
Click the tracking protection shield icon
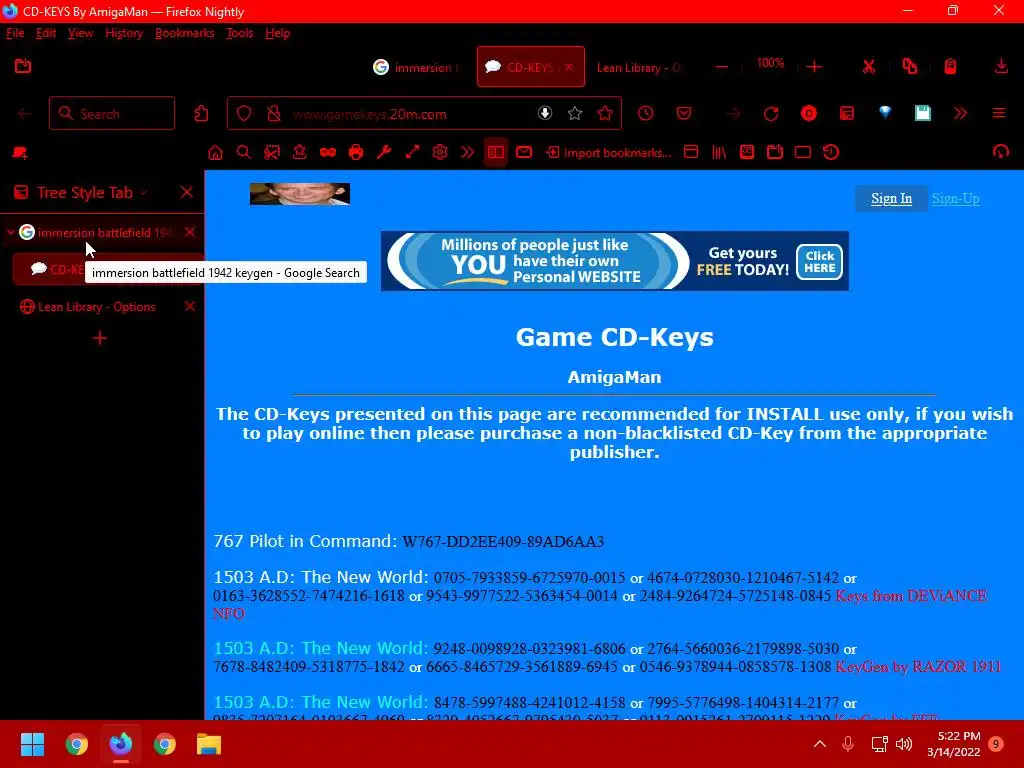click(x=244, y=114)
